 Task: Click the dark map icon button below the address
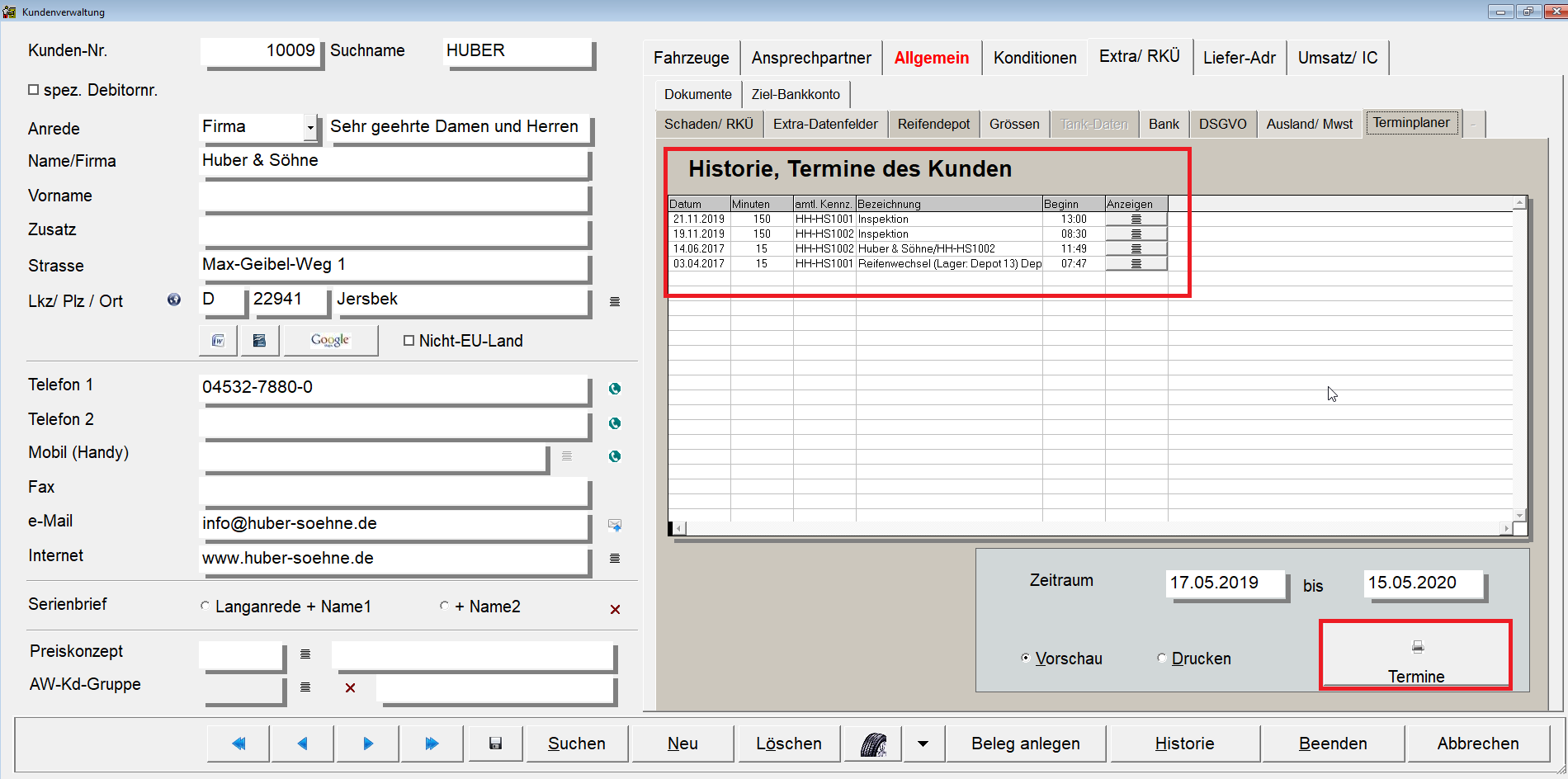(260, 340)
